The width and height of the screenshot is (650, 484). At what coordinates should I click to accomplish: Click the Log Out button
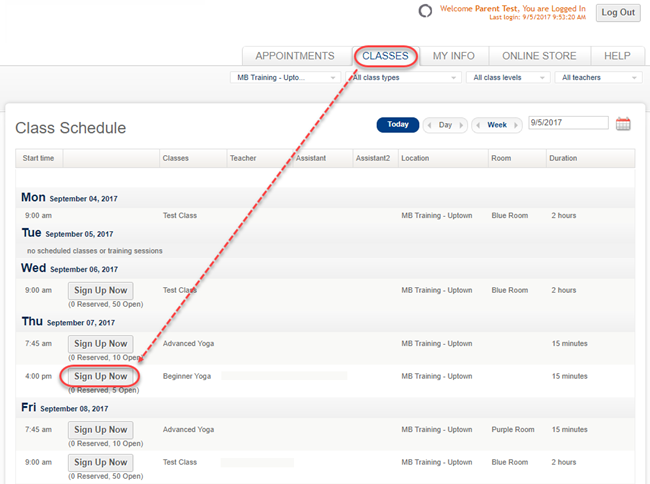(618, 13)
